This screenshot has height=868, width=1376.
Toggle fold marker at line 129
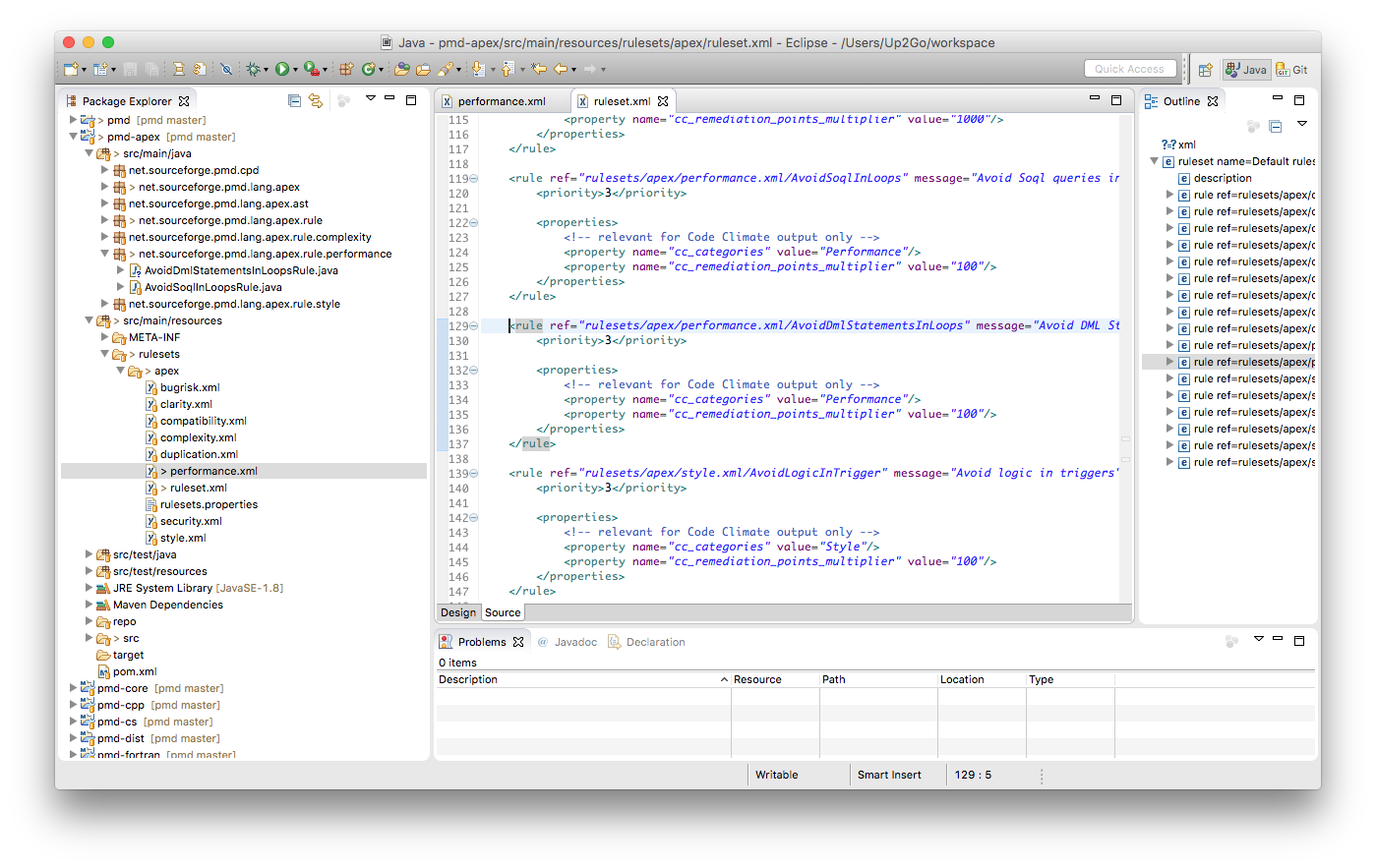tap(474, 326)
